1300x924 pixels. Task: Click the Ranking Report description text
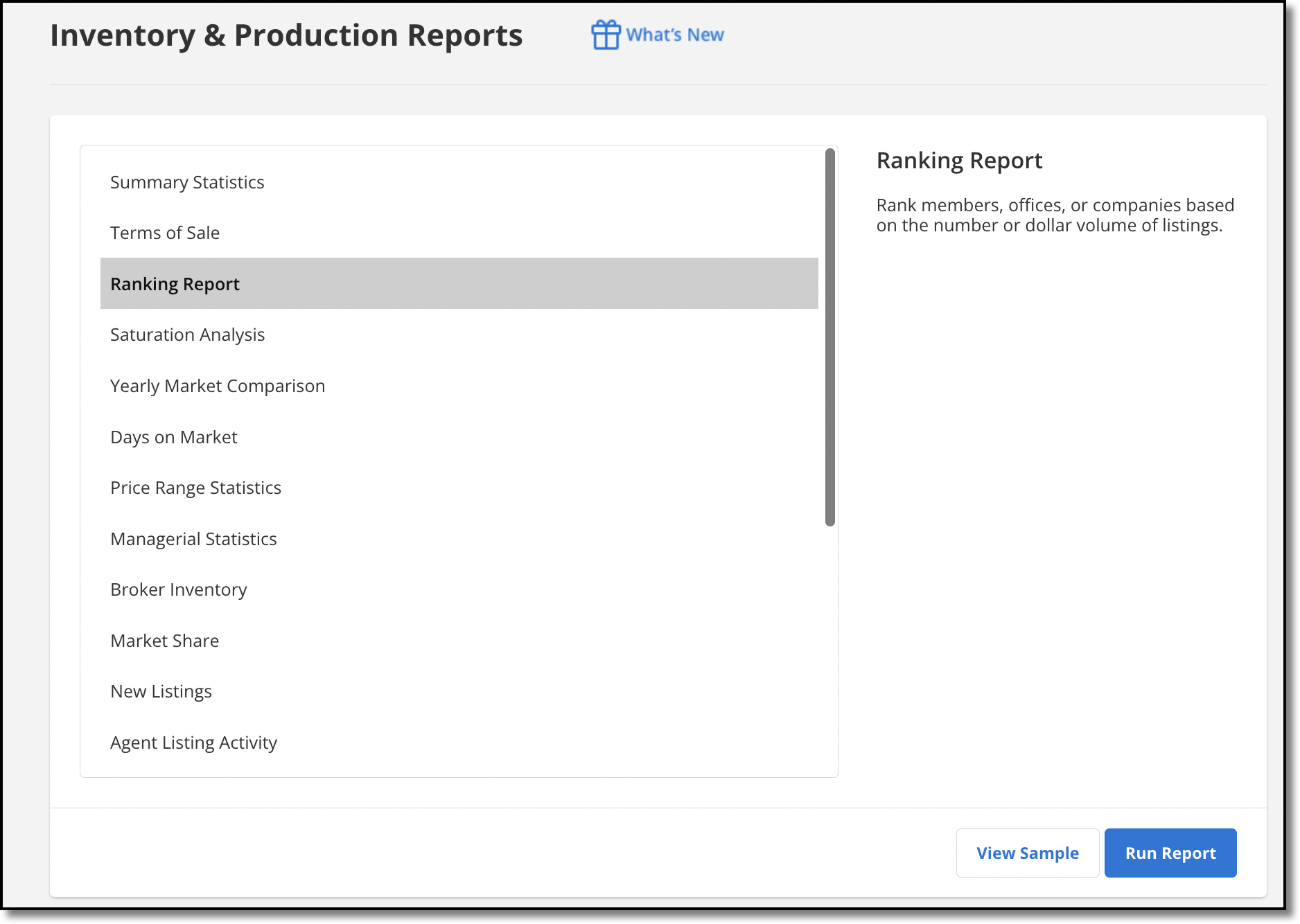coord(1055,215)
